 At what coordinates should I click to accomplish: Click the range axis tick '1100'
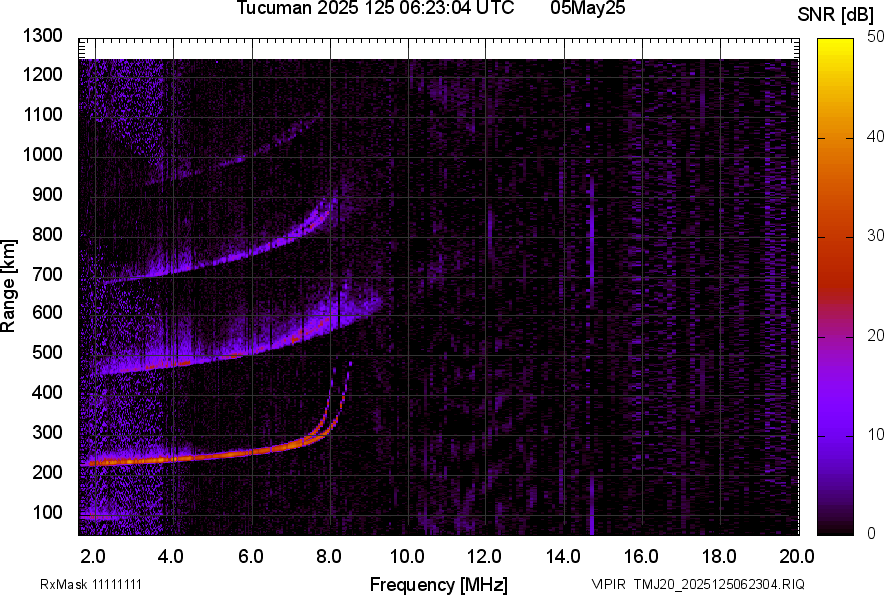[x=42, y=114]
